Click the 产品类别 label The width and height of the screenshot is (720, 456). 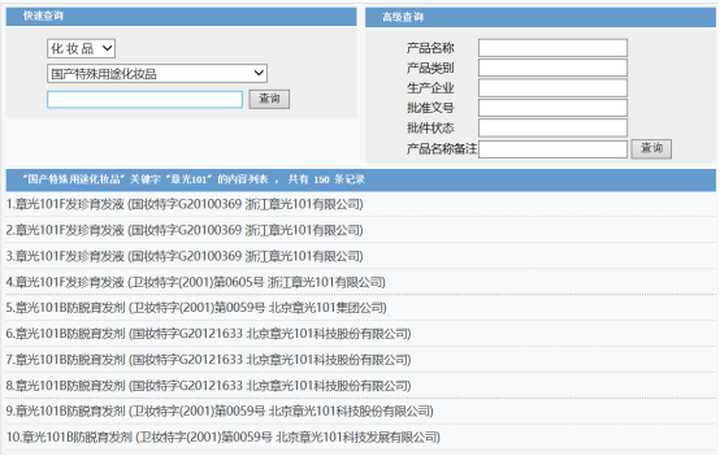tap(430, 68)
